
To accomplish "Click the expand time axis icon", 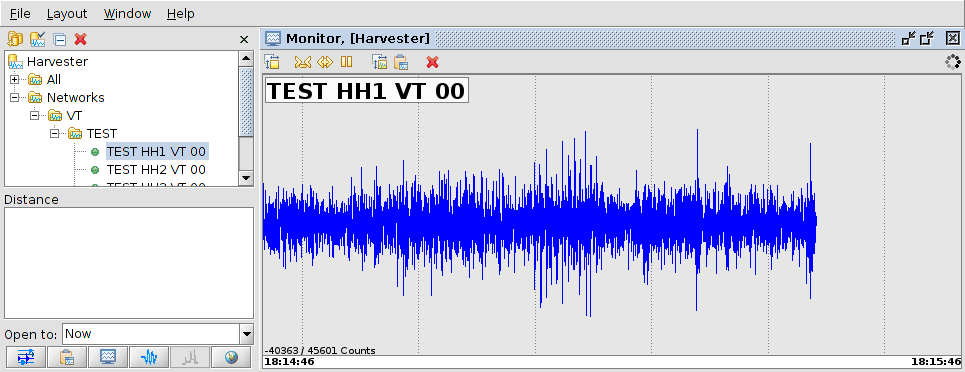I will (325, 62).
